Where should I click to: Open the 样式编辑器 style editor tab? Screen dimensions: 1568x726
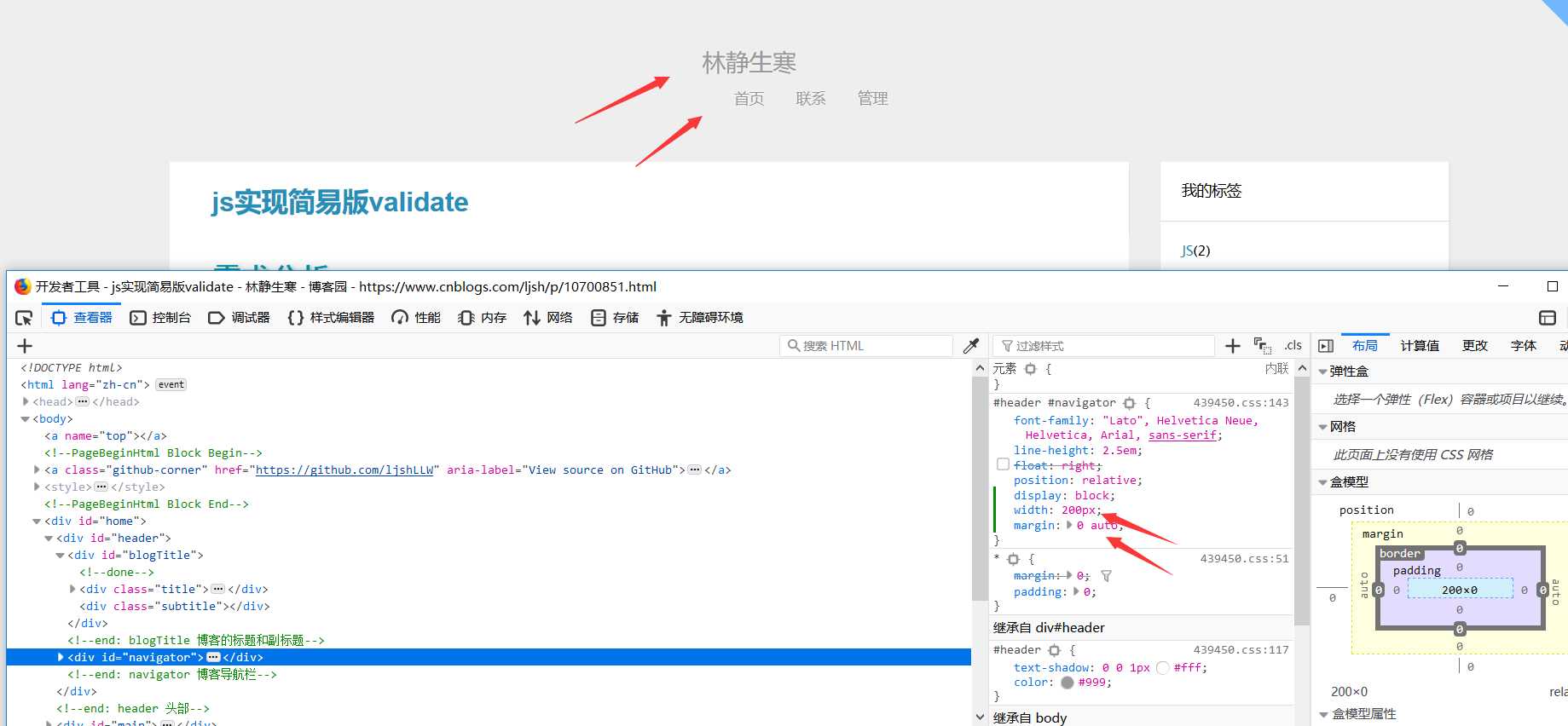331,318
